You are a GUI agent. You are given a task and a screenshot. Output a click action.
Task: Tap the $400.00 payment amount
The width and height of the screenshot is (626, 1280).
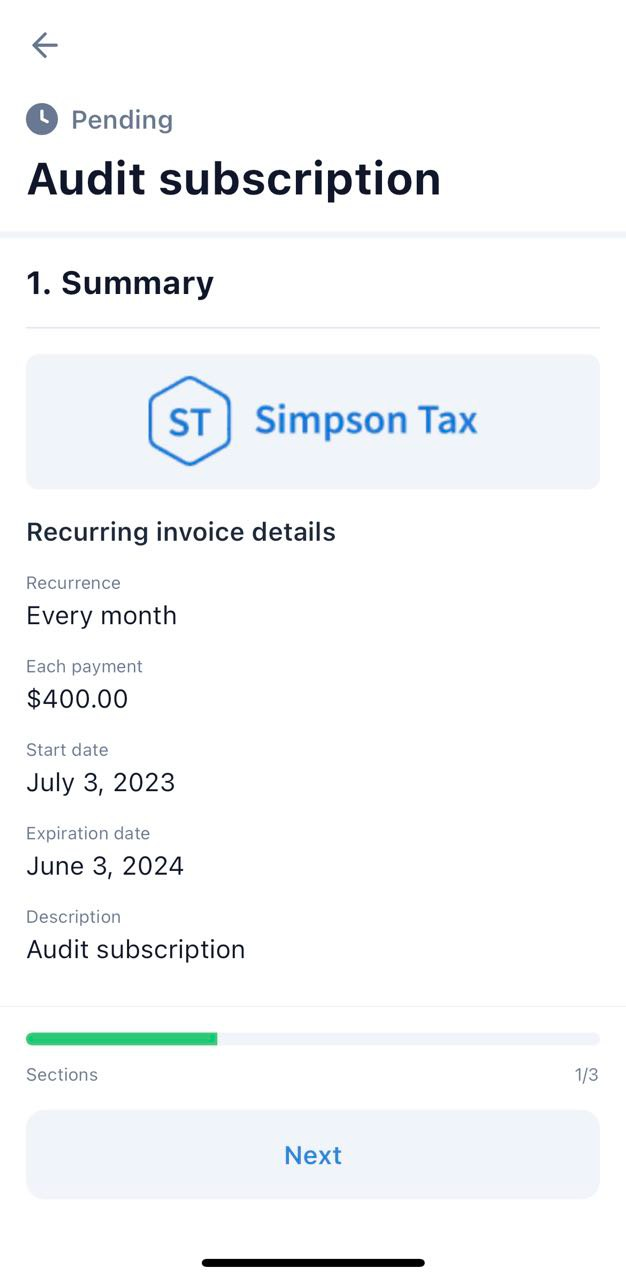(77, 699)
